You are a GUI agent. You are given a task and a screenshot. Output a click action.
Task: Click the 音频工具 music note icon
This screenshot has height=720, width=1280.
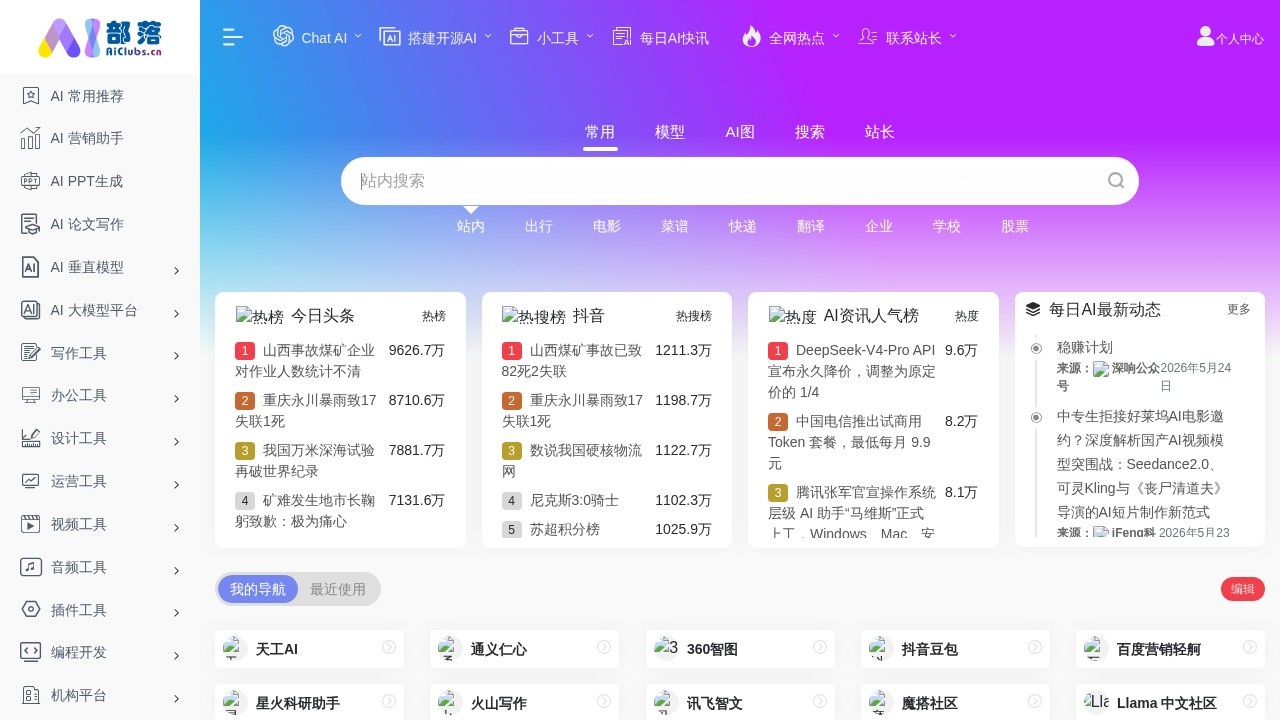(31, 567)
